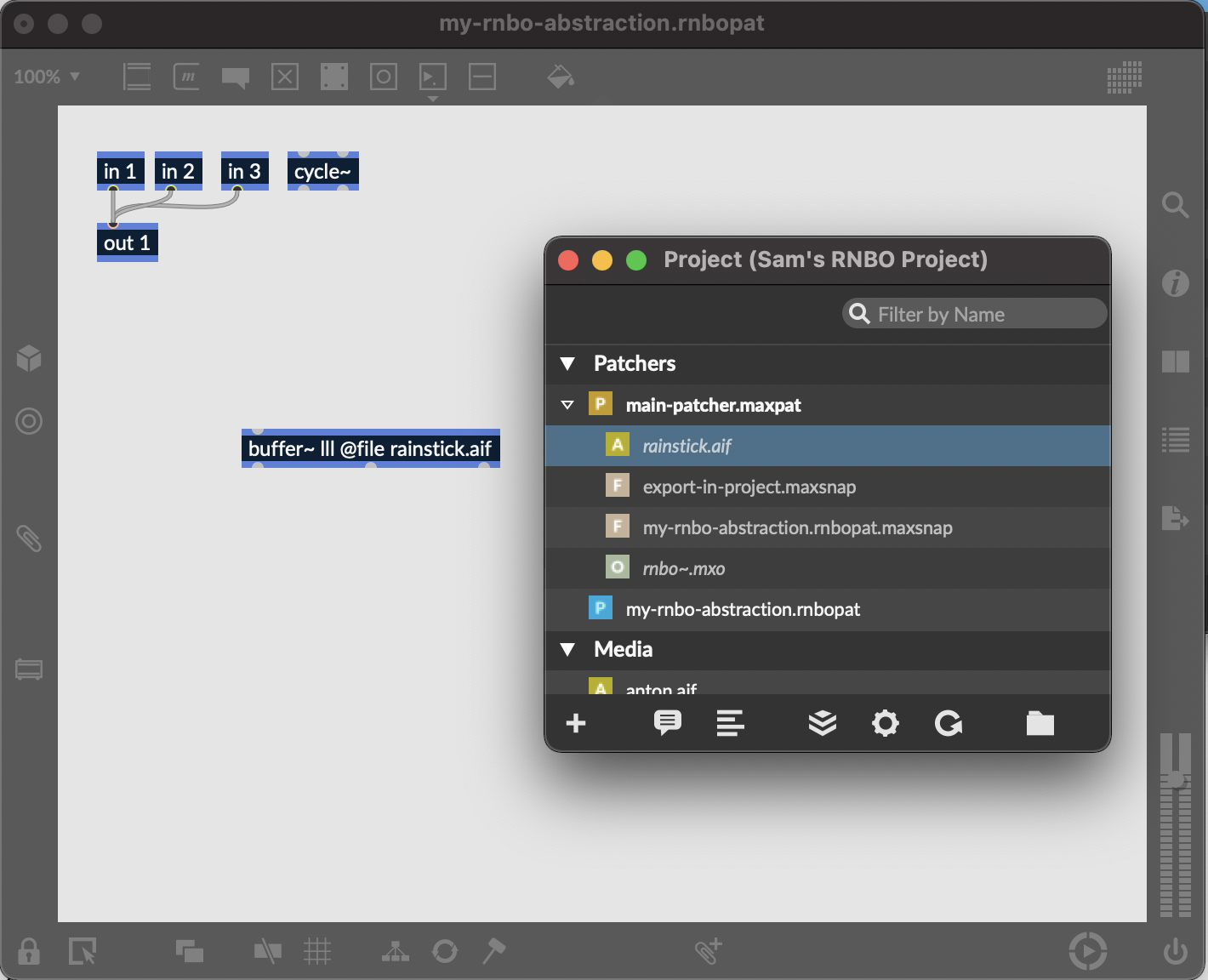Toggle the grid display icon
Viewport: 1208px width, 980px height.
click(x=317, y=950)
